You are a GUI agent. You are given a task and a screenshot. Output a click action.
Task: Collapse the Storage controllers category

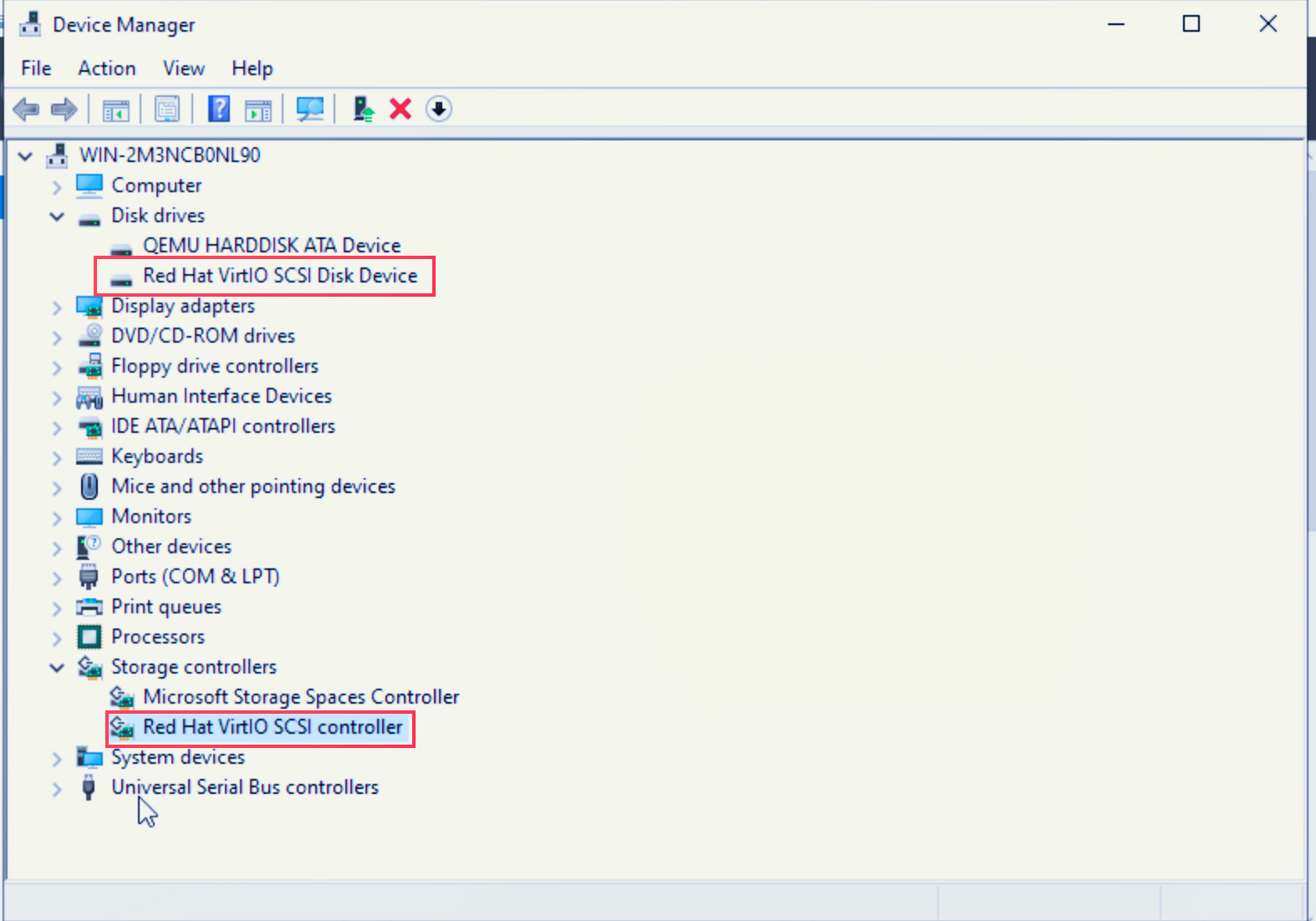coord(57,668)
